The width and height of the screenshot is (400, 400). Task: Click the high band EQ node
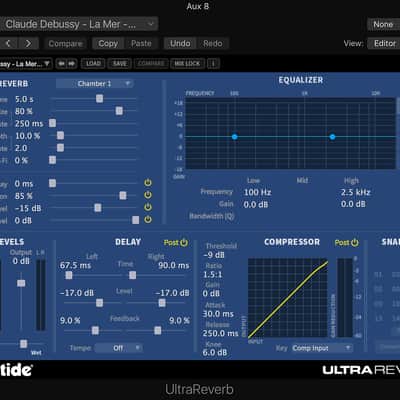coord(332,137)
